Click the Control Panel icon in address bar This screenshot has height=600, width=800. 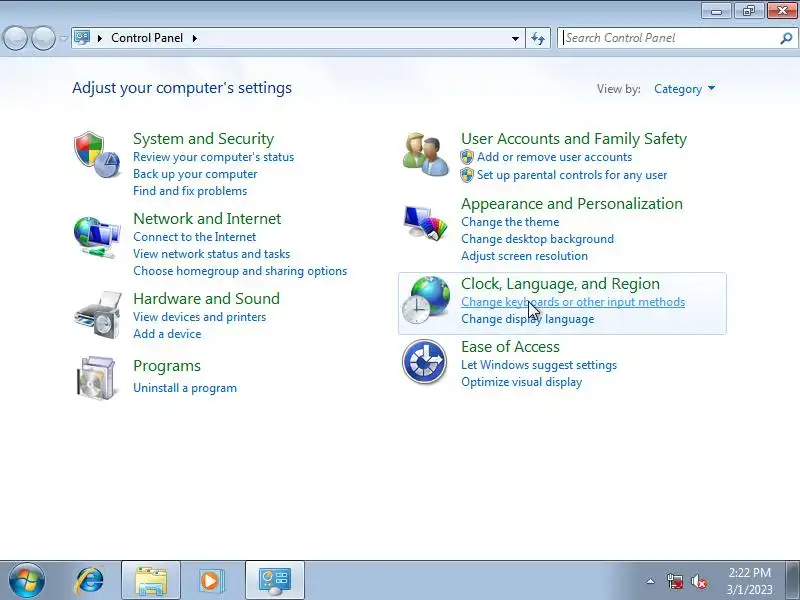(82, 38)
